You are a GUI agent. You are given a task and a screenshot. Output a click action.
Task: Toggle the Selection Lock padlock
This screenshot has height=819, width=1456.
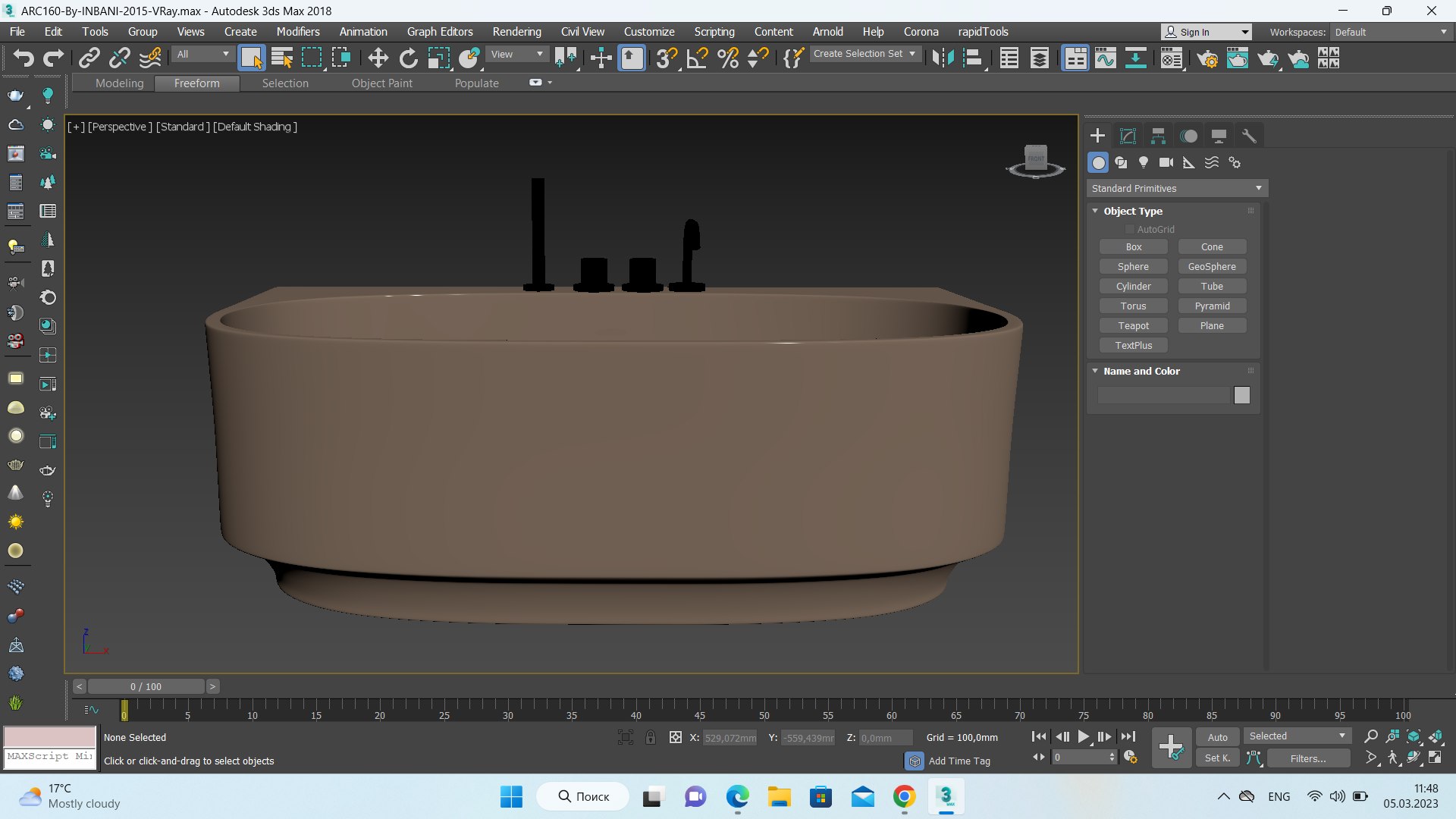(x=651, y=737)
